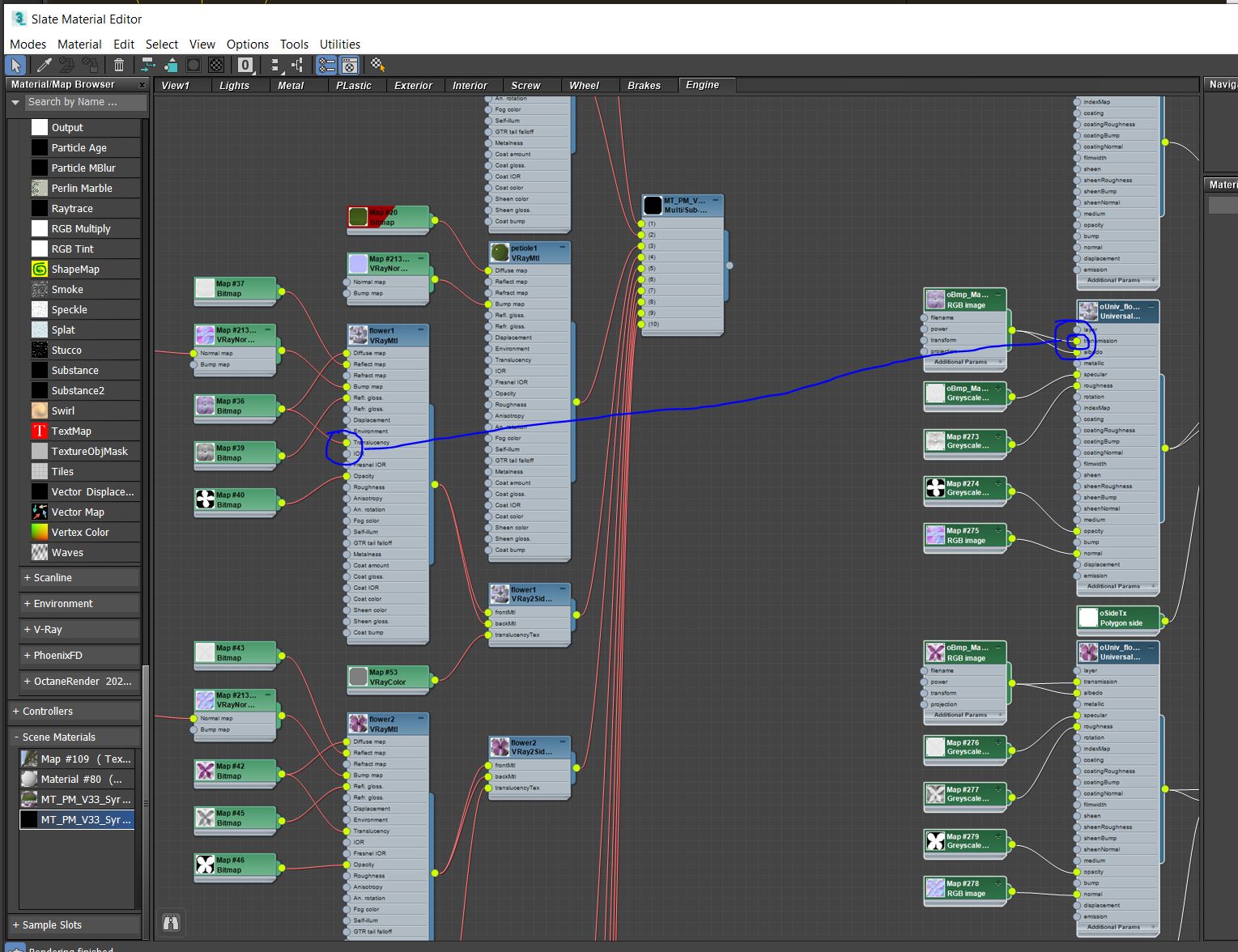Expand the Sample Slots group
This screenshot has width=1238, height=952.
coord(74,925)
